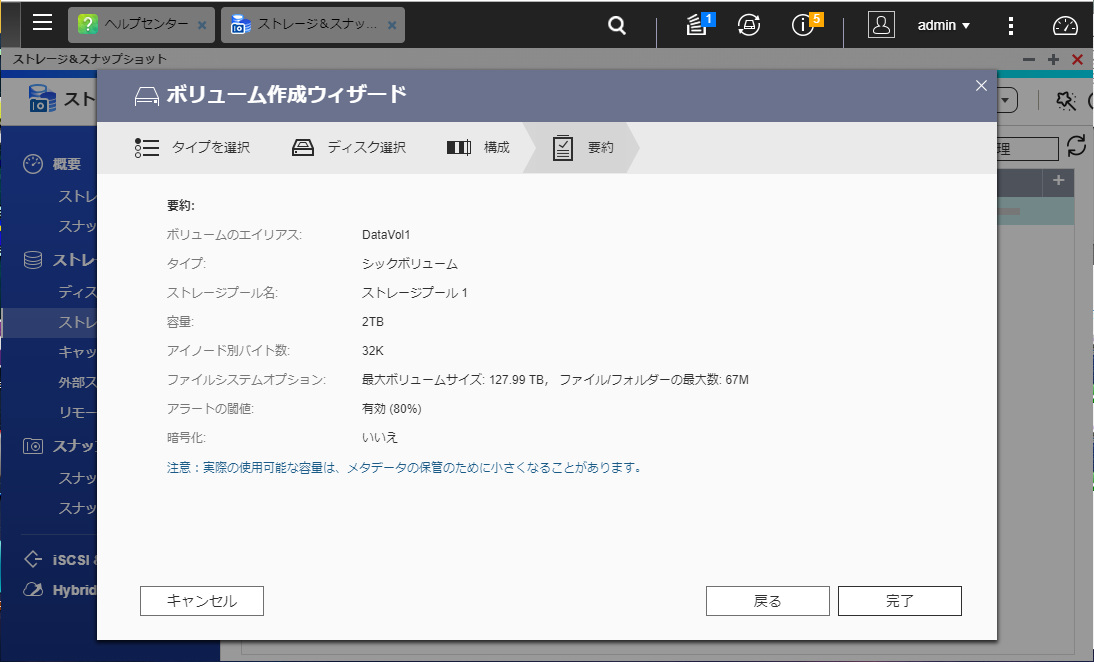
Task: Close the ストレージ&スナップショット taskbar tab
Action: [392, 25]
